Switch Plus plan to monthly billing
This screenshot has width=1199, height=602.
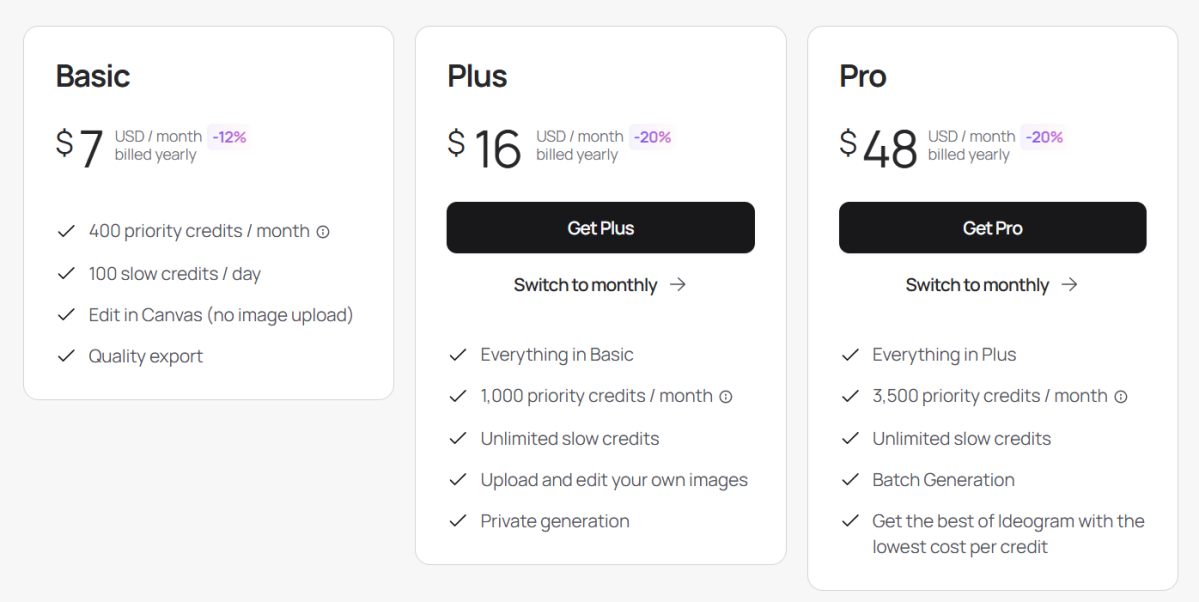pyautogui.click(x=585, y=285)
